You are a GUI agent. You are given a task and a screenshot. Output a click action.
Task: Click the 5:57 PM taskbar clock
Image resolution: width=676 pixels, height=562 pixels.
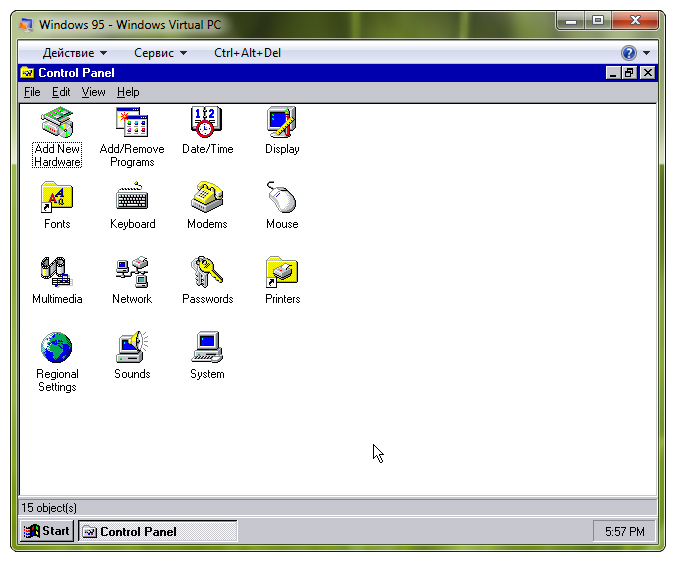pos(624,531)
